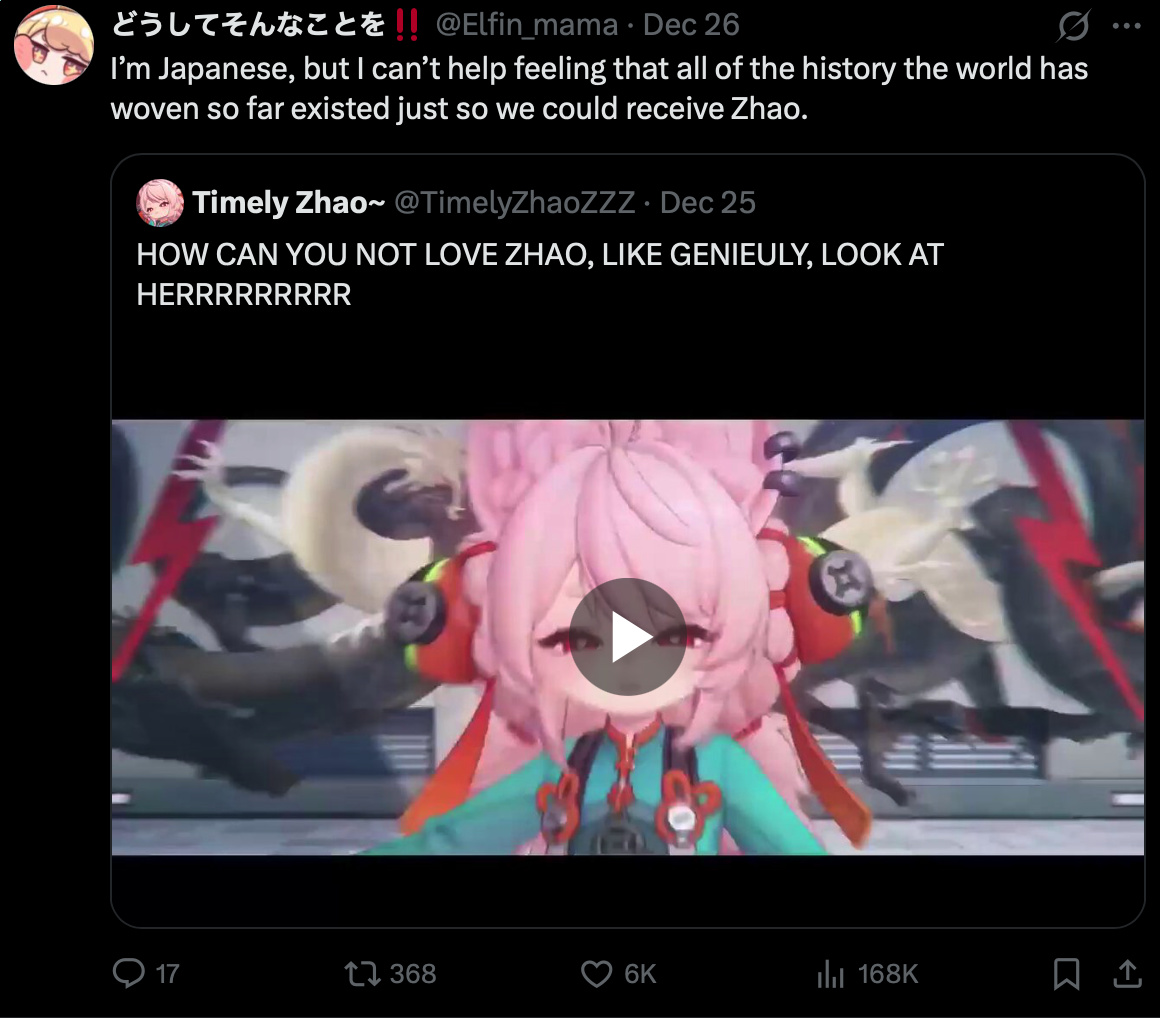
Task: Click the @TimelyZhaoZZZ handle
Action: 514,203
